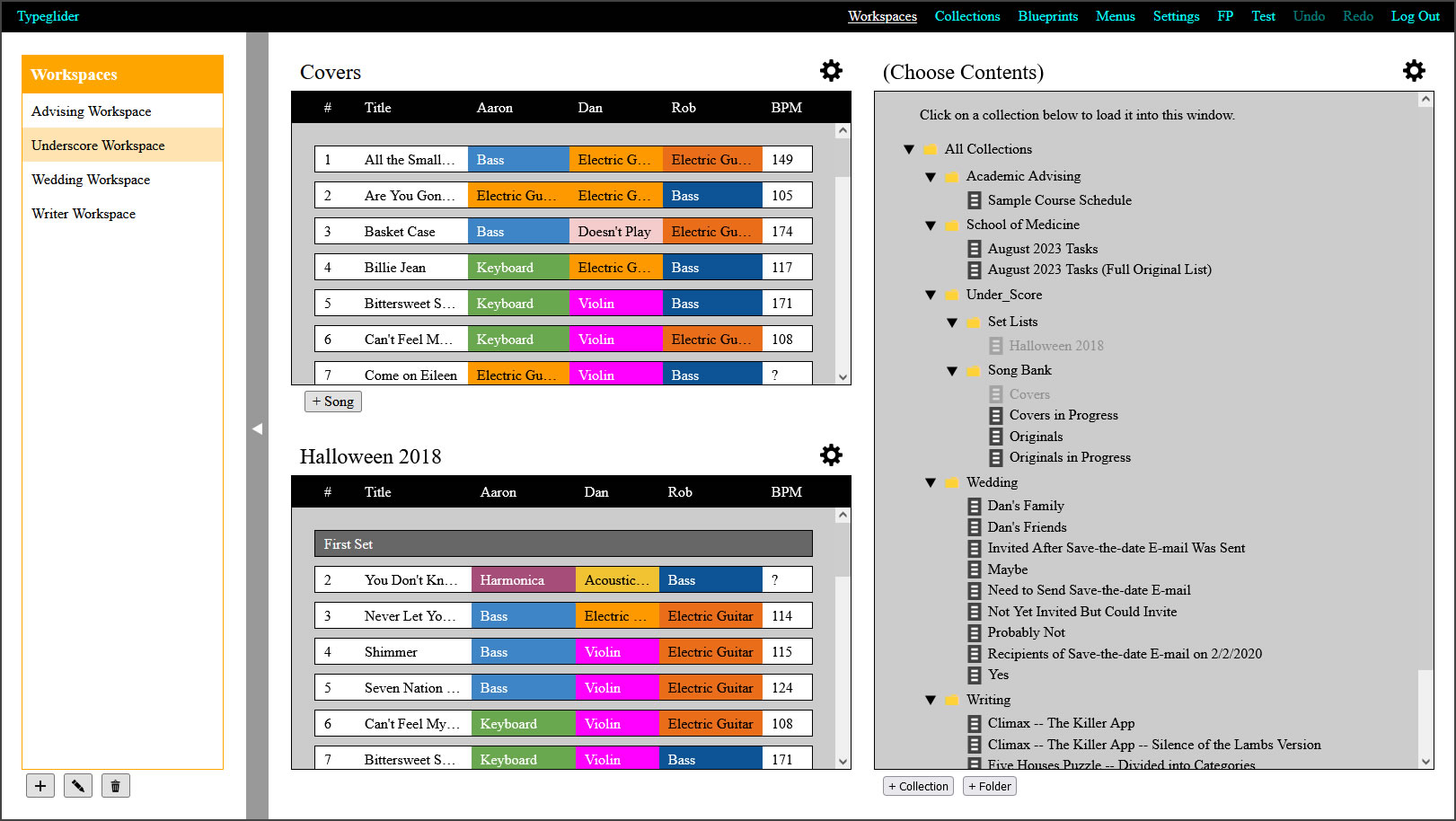
Task: Click the + Collection button
Action: click(918, 786)
